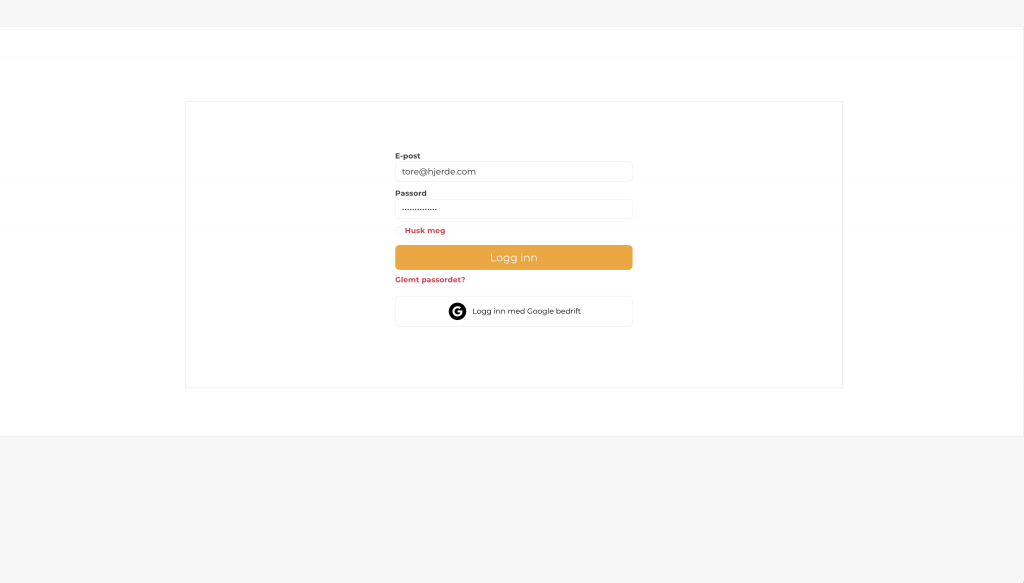Click the E-post field label

(x=408, y=156)
